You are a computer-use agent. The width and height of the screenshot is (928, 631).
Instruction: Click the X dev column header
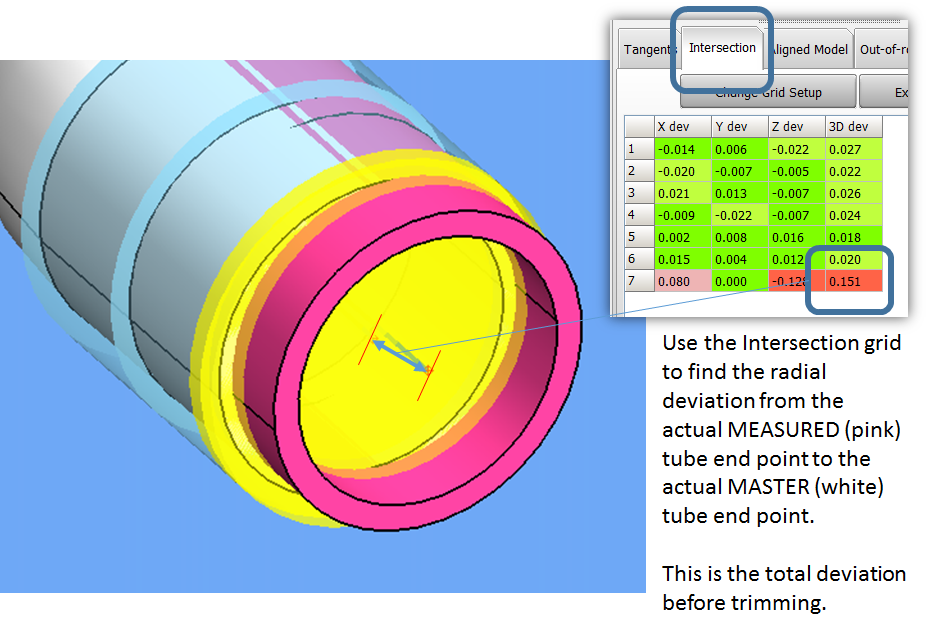(681, 127)
